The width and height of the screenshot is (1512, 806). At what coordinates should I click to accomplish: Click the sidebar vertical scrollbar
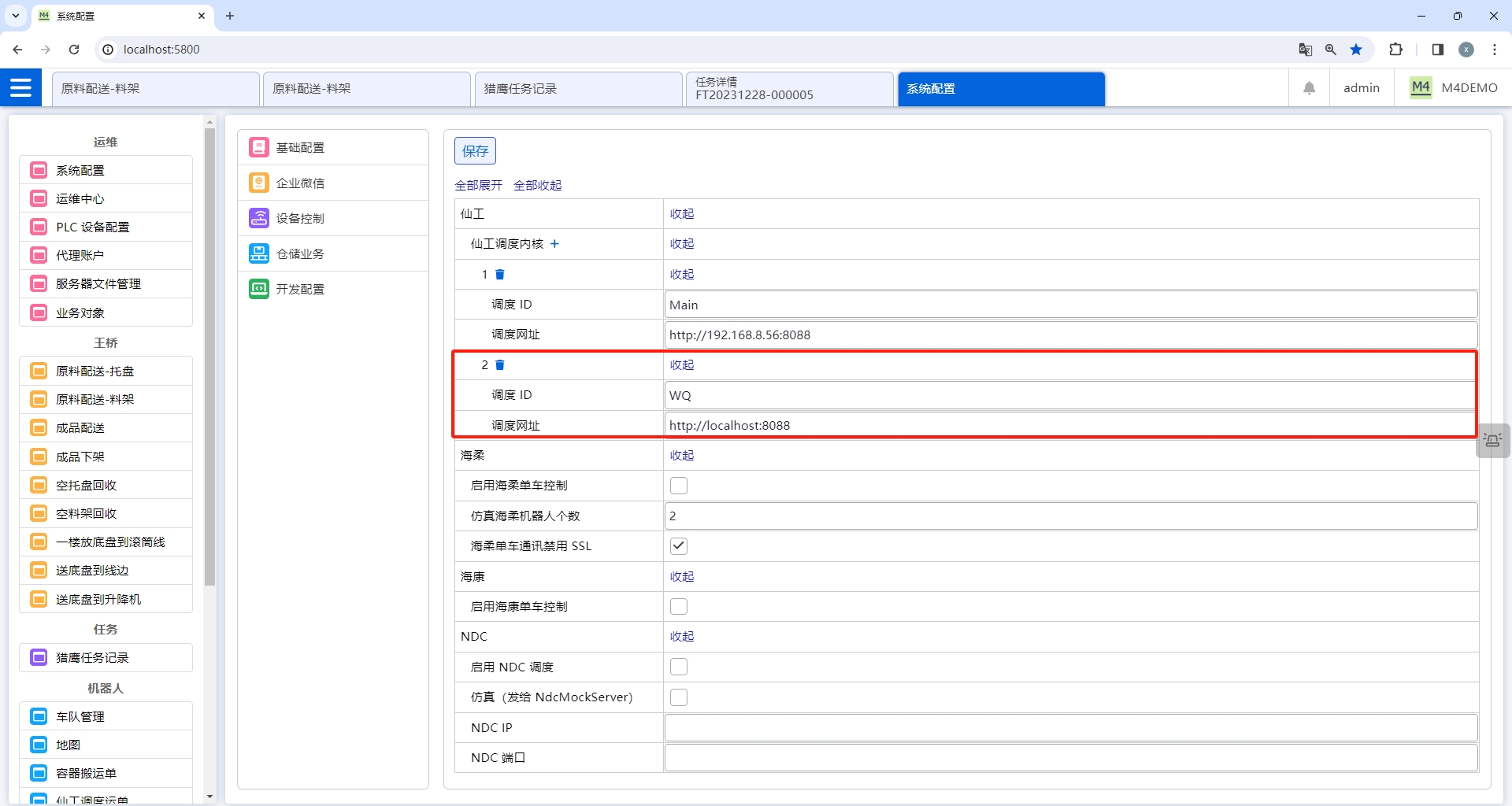coord(209,356)
